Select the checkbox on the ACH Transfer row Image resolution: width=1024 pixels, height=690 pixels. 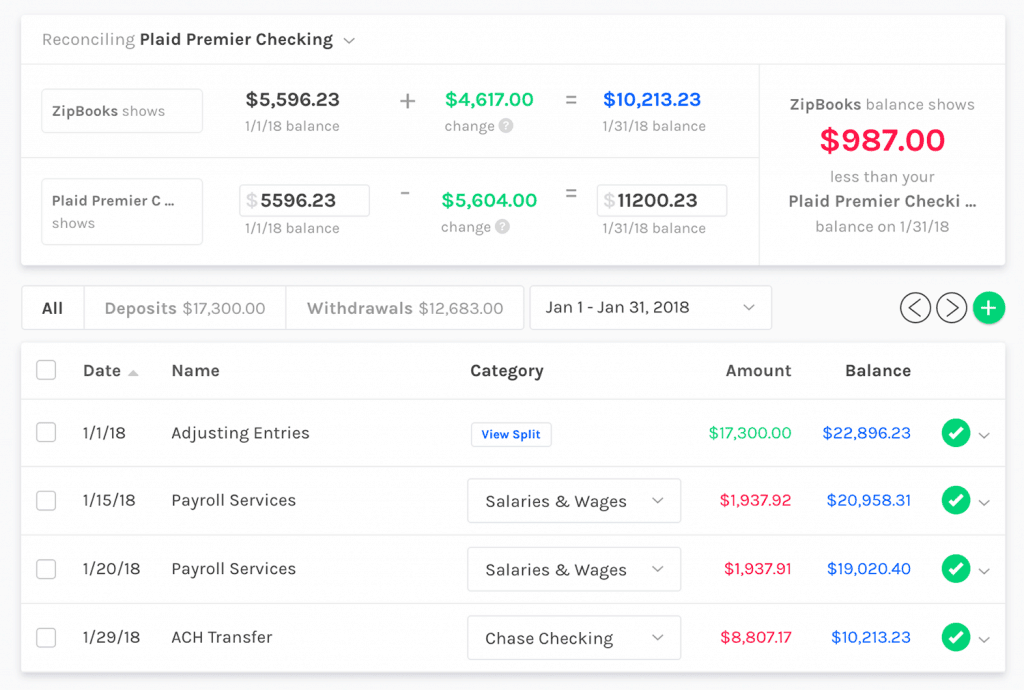[x=46, y=637]
